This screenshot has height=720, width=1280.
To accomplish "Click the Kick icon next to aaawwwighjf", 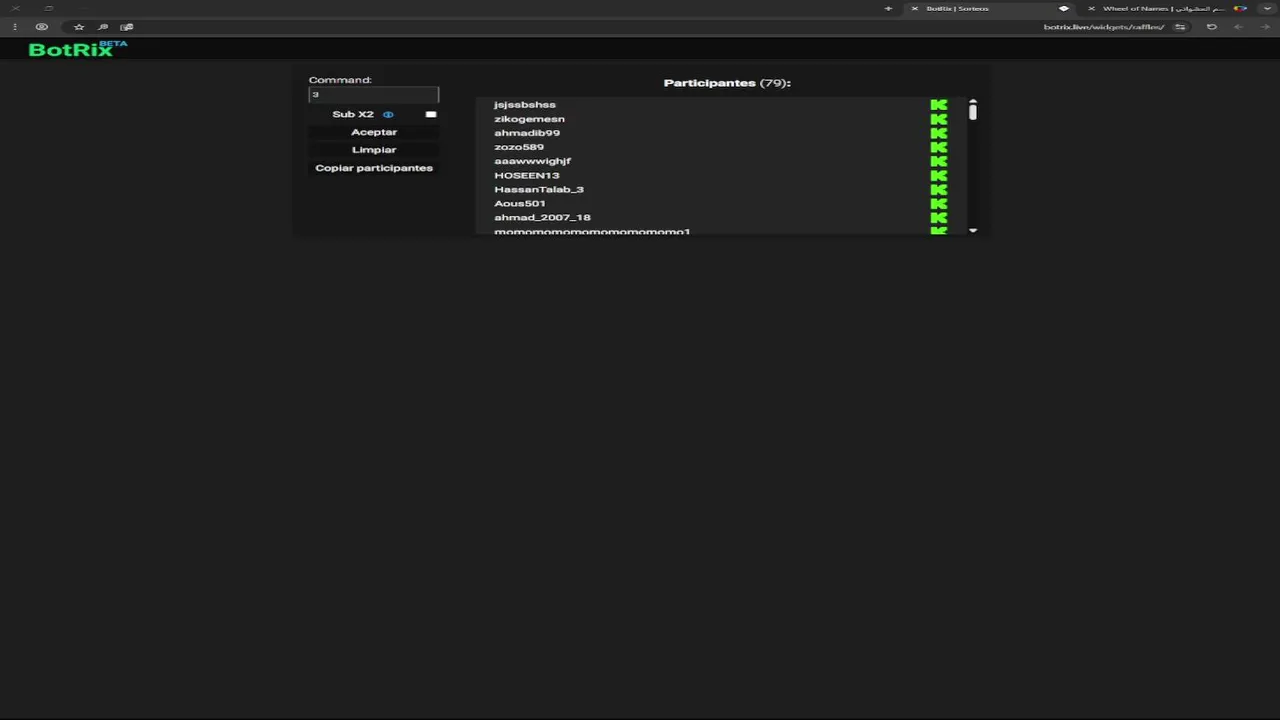I will click(x=938, y=161).
